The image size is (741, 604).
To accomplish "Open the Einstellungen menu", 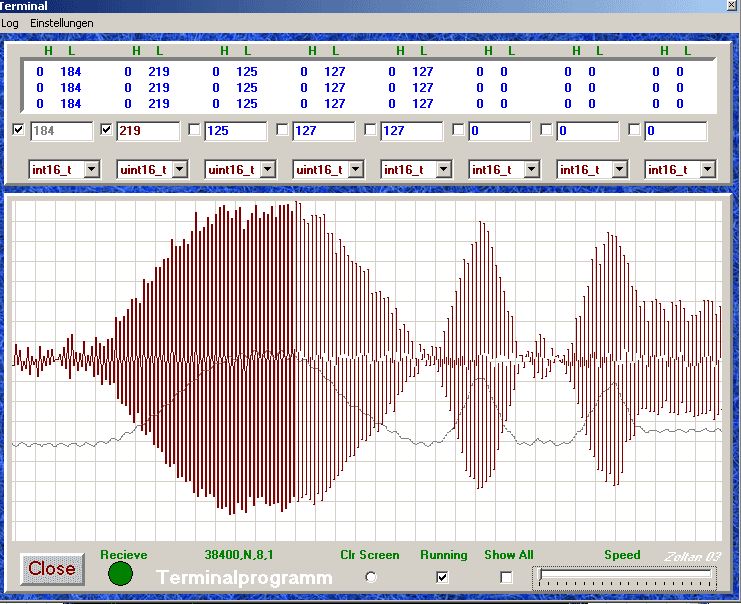I will tap(62, 23).
